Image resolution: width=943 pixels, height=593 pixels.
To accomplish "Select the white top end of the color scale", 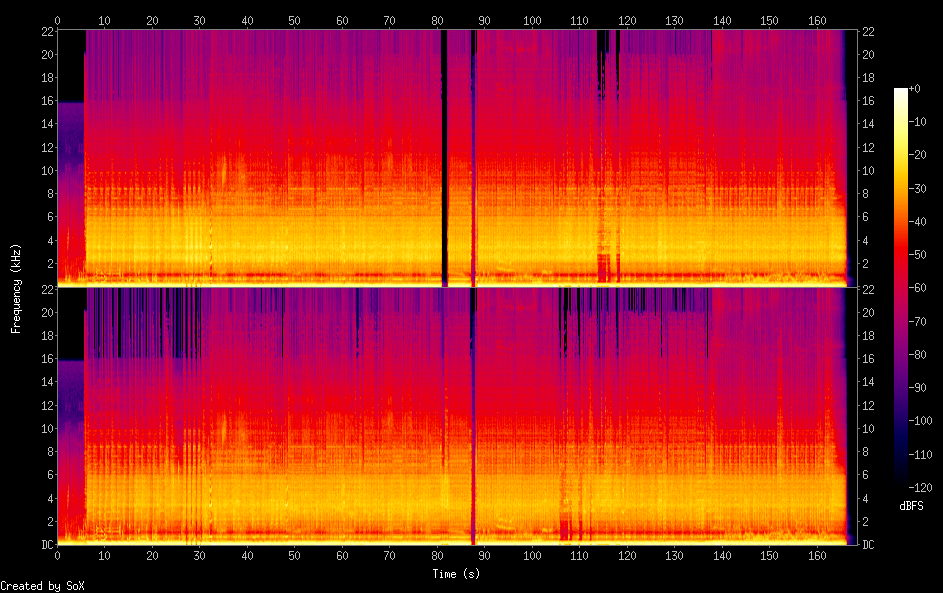I will [x=901, y=92].
